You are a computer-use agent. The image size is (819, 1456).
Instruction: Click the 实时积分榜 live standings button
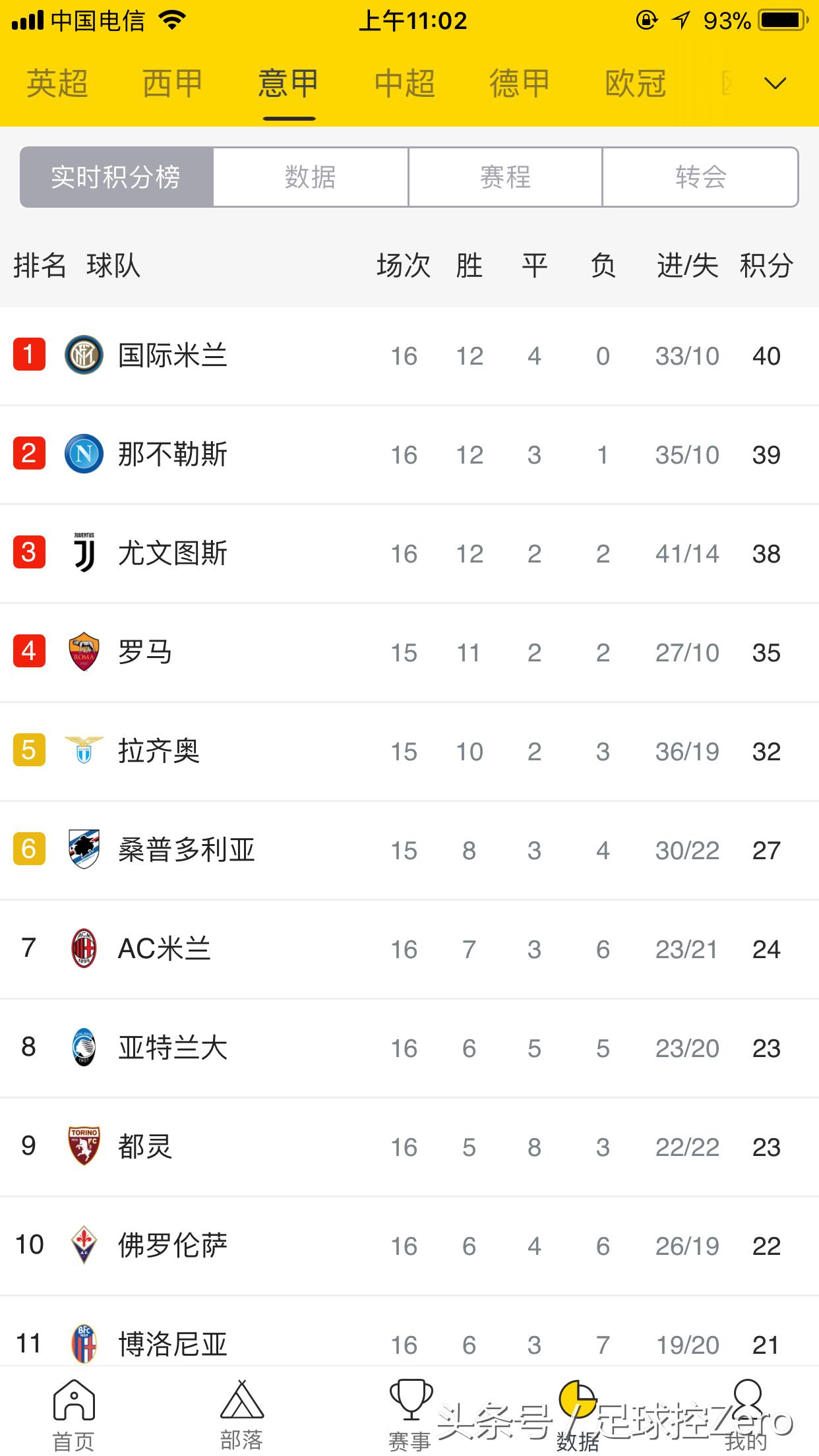point(117,176)
